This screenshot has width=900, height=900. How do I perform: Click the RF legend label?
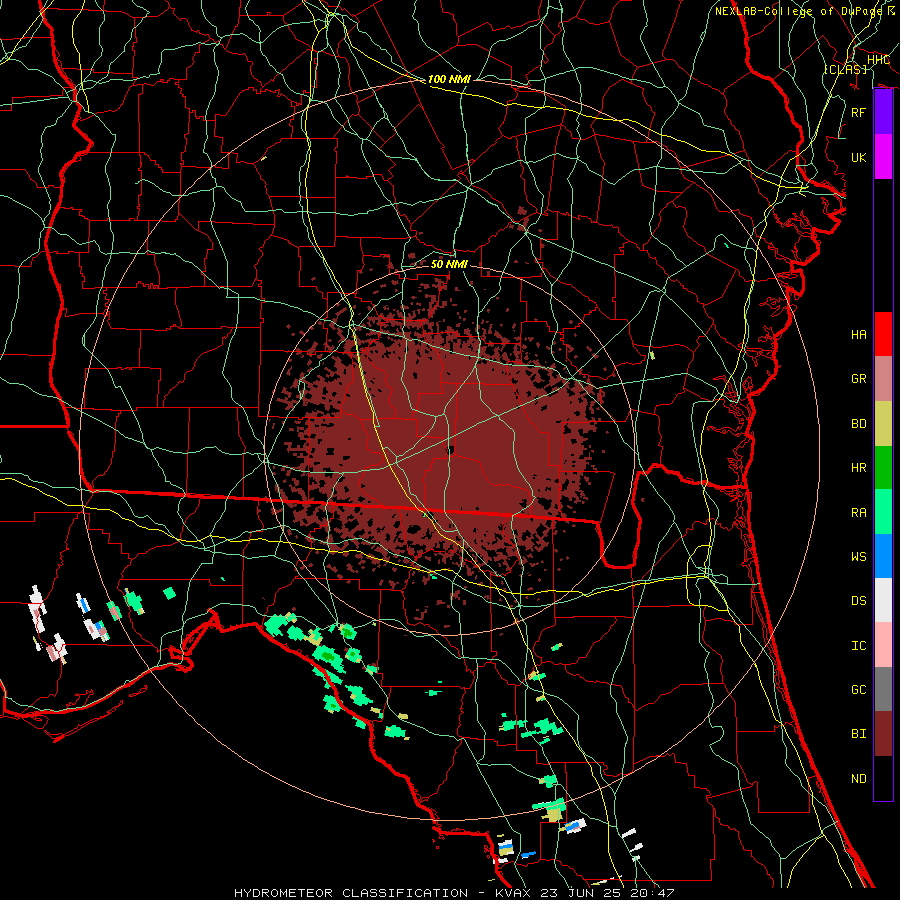858,112
